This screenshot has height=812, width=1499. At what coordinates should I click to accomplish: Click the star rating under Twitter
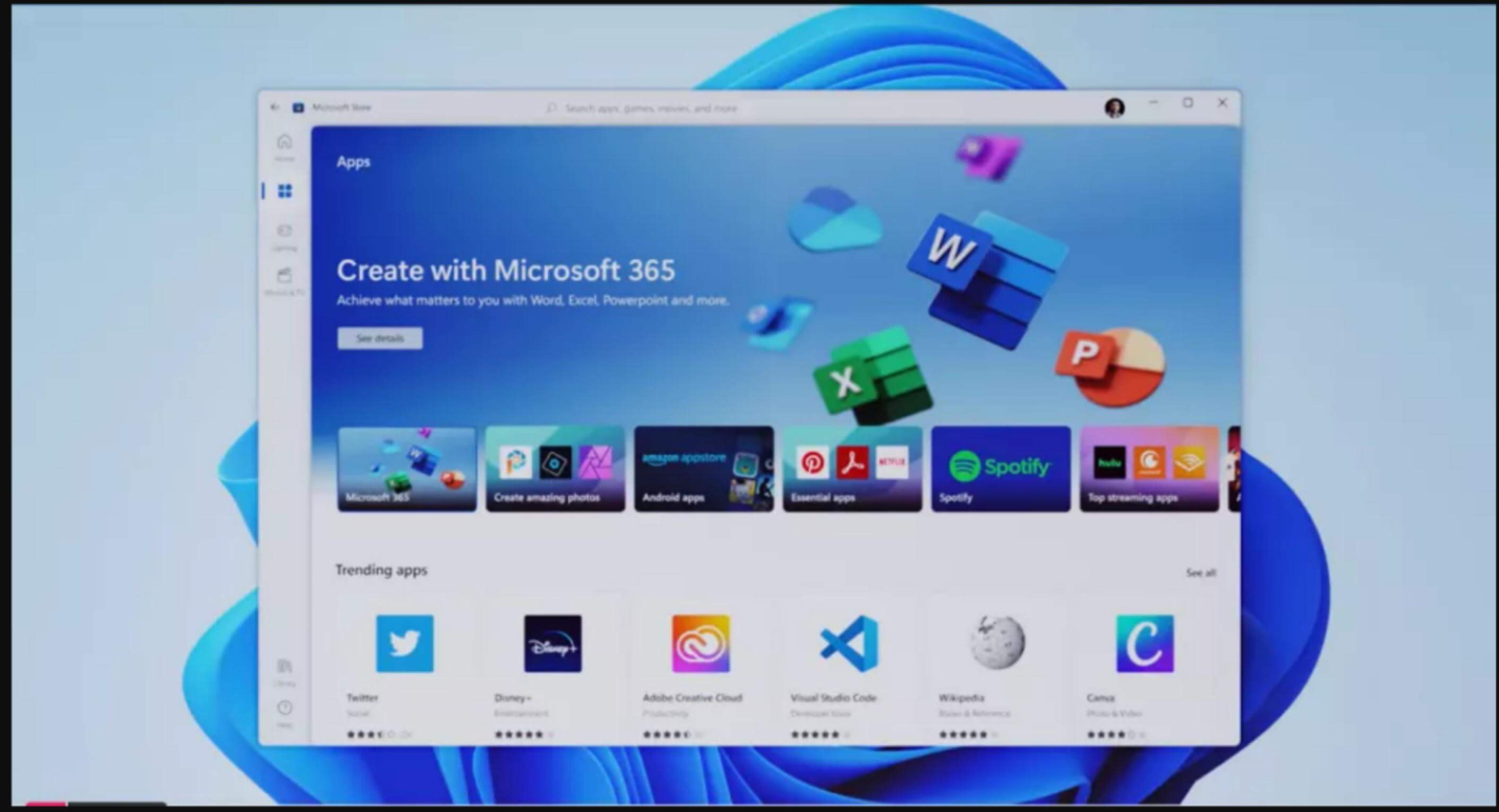[x=378, y=734]
